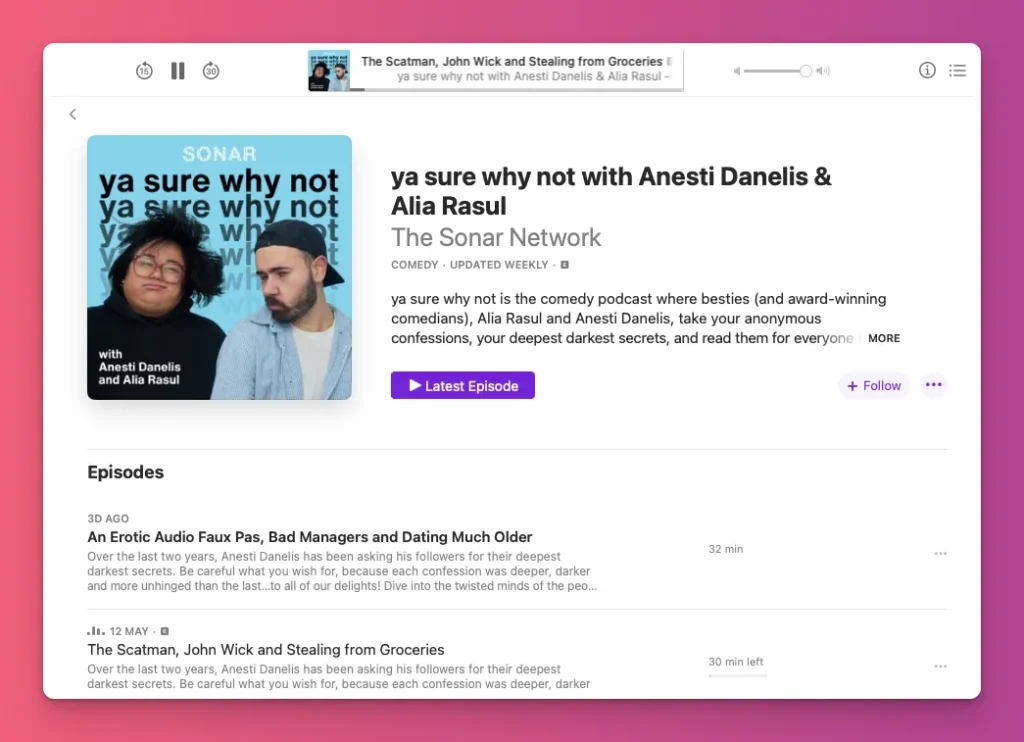This screenshot has height=742, width=1024.
Task: Follow this podcast
Action: click(x=874, y=385)
